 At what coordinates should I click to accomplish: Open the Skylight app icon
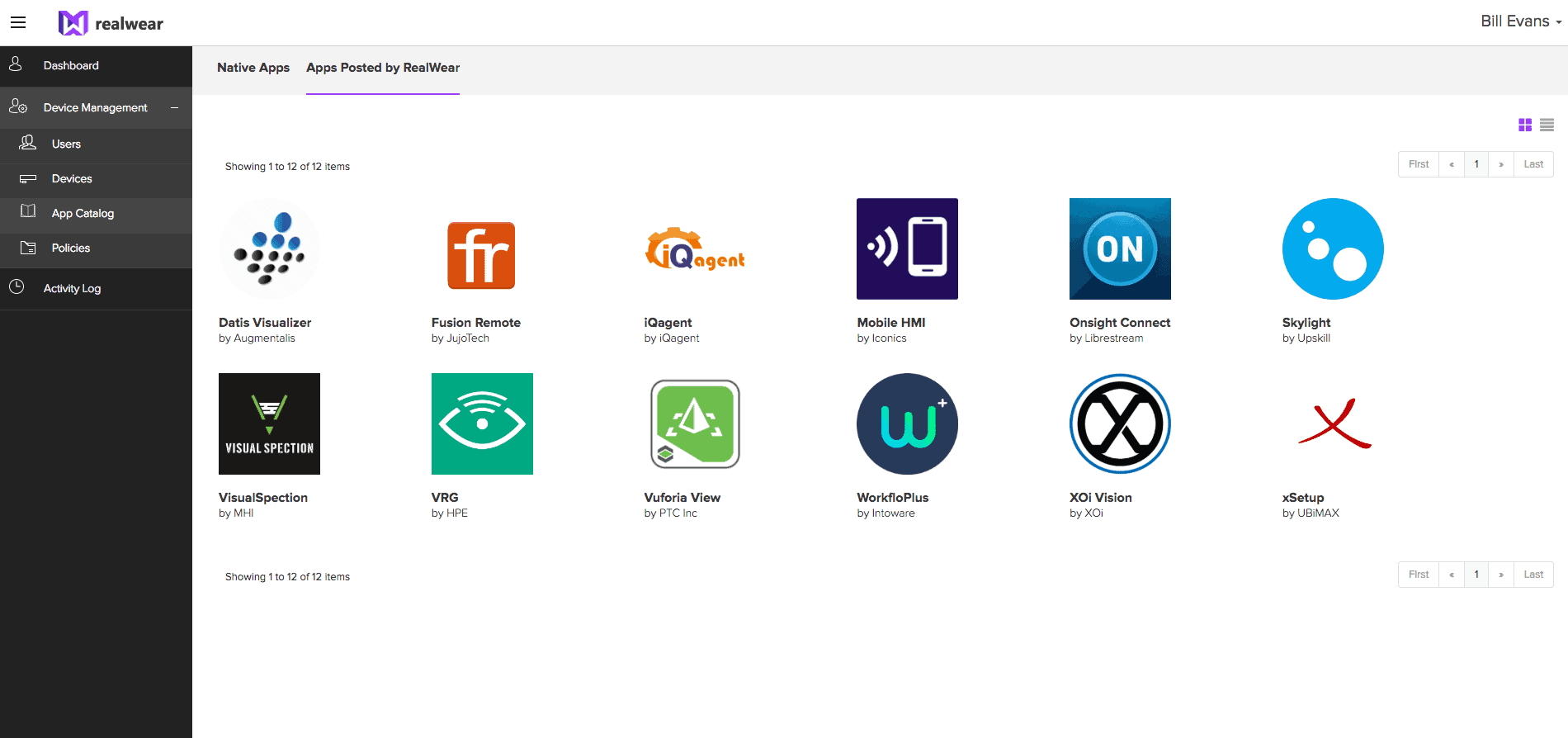coord(1333,248)
